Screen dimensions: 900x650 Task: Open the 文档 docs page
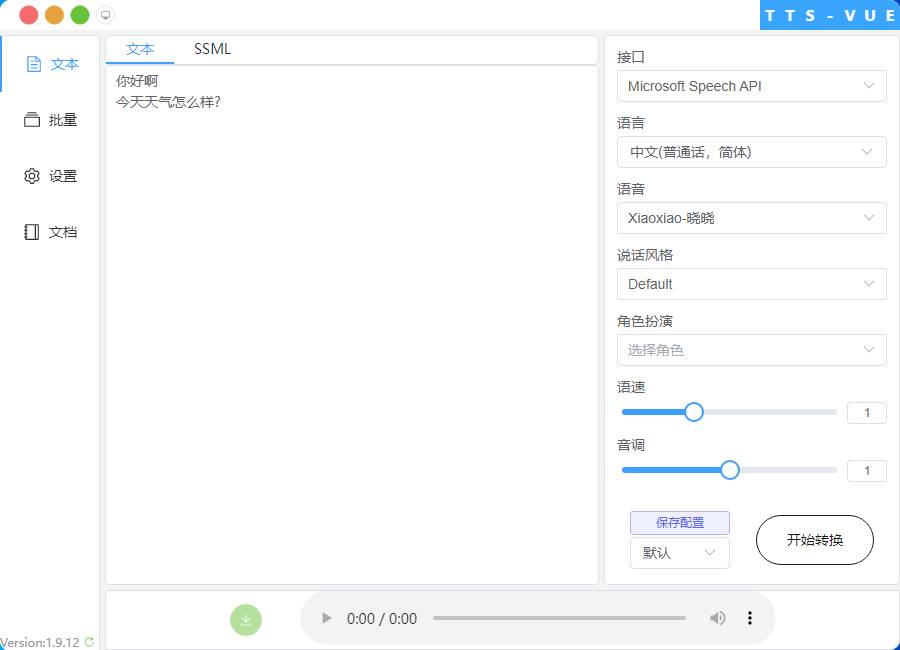point(51,232)
